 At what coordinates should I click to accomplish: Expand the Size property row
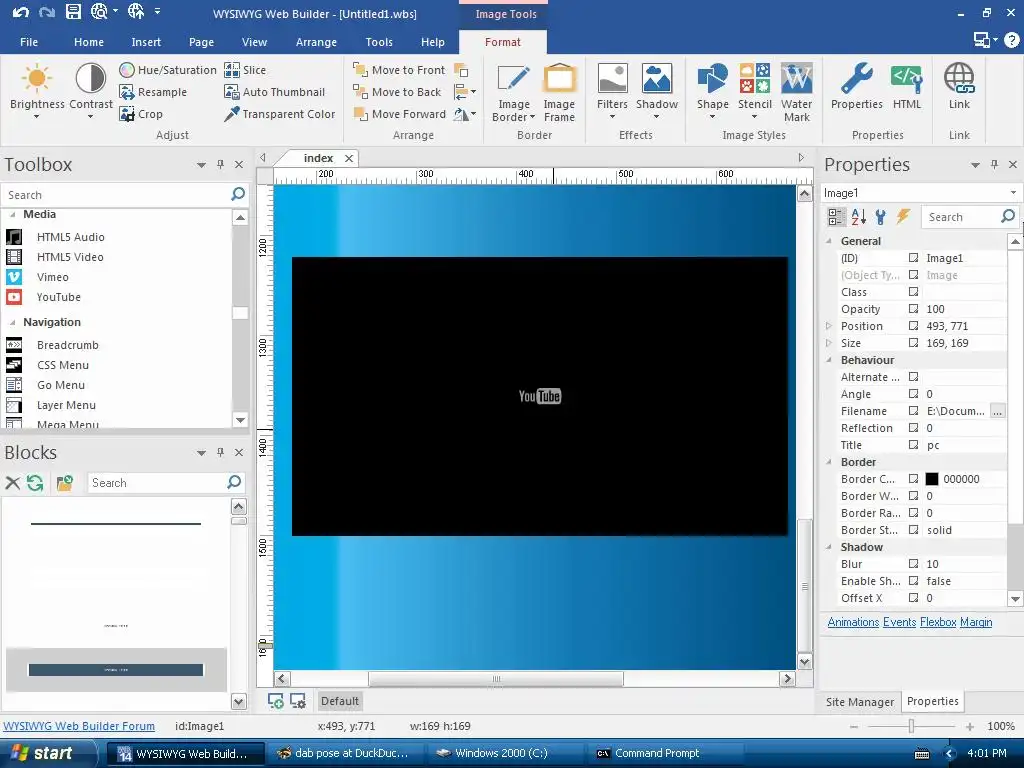point(829,343)
